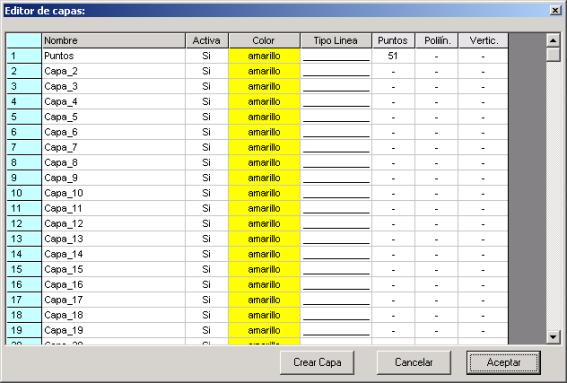This screenshot has height=383, width=567.
Task: Open line type selector for Capa_3
Action: tap(336, 86)
